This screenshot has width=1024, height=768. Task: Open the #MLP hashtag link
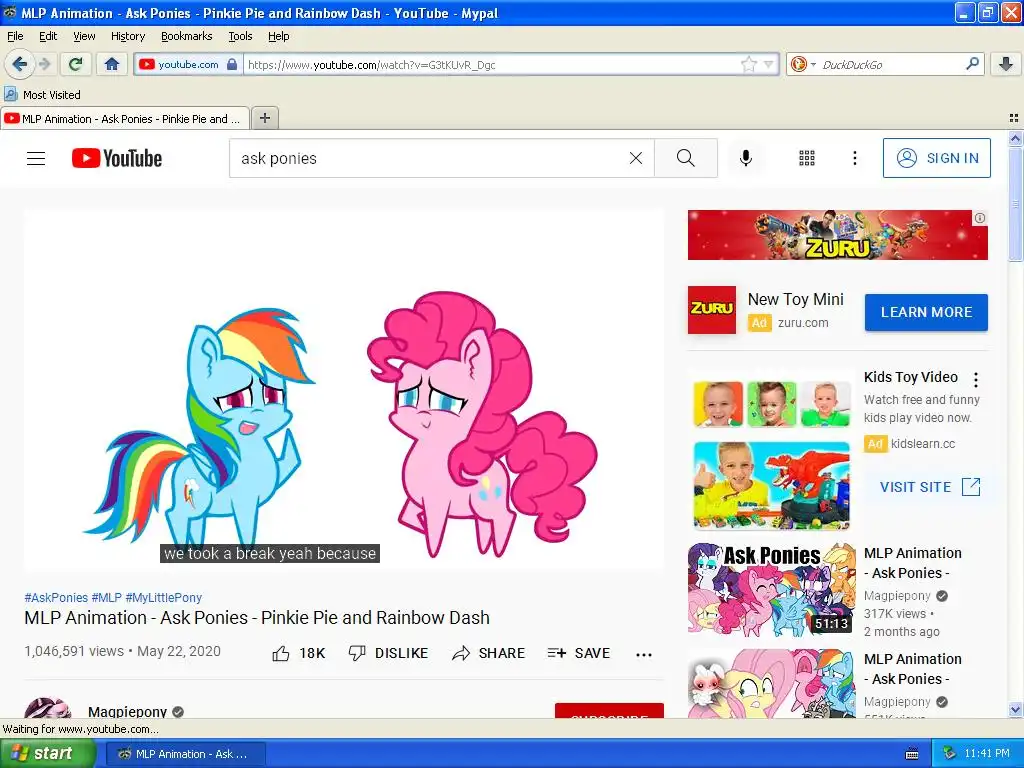(x=106, y=598)
